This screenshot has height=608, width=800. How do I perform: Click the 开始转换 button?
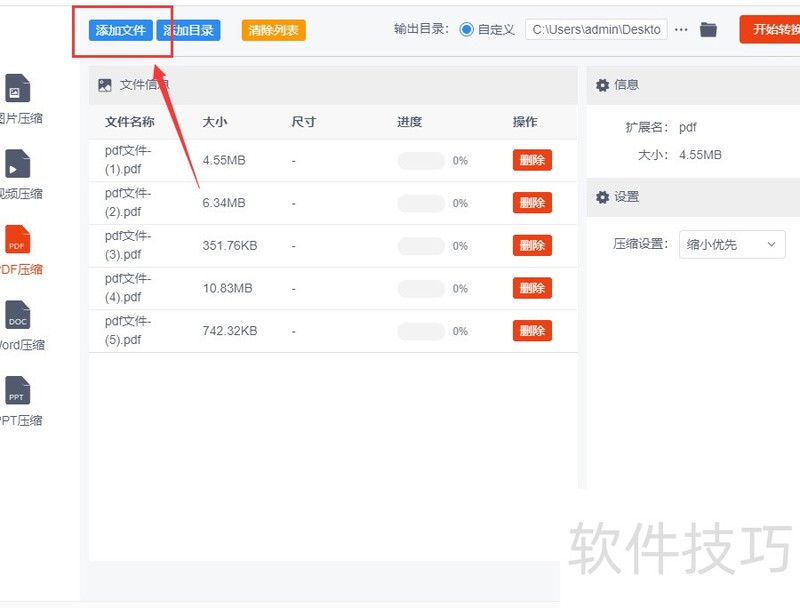[x=770, y=30]
